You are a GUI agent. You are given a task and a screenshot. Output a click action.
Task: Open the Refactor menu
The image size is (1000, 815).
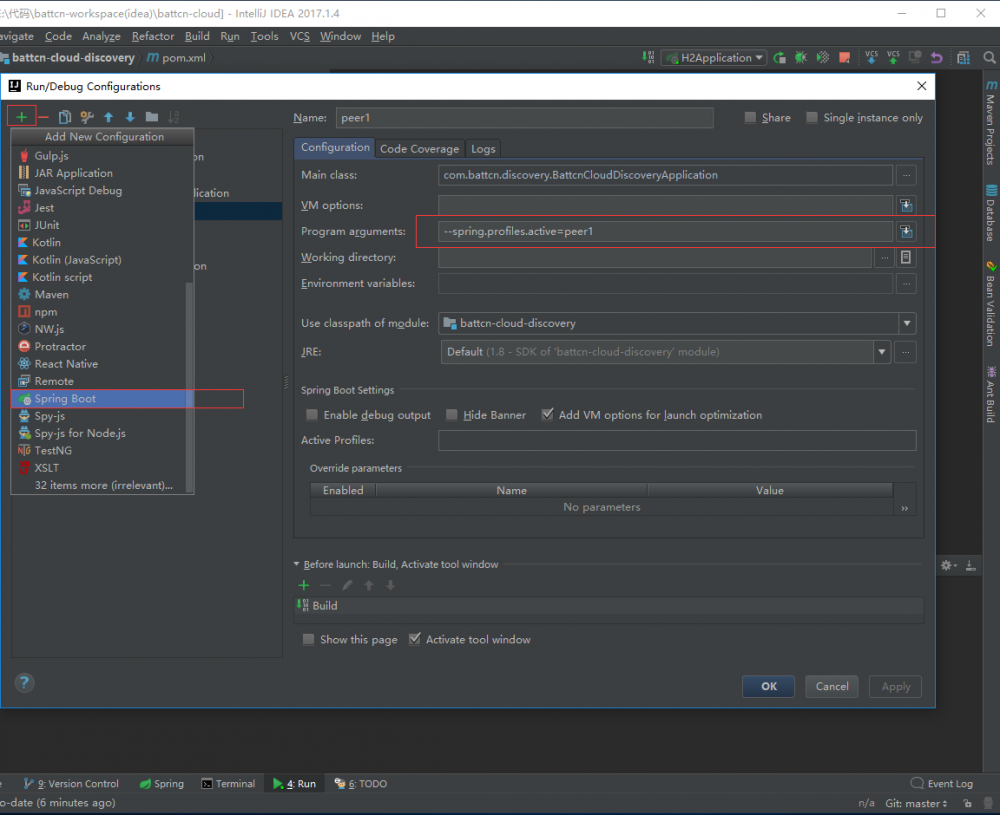(x=152, y=36)
